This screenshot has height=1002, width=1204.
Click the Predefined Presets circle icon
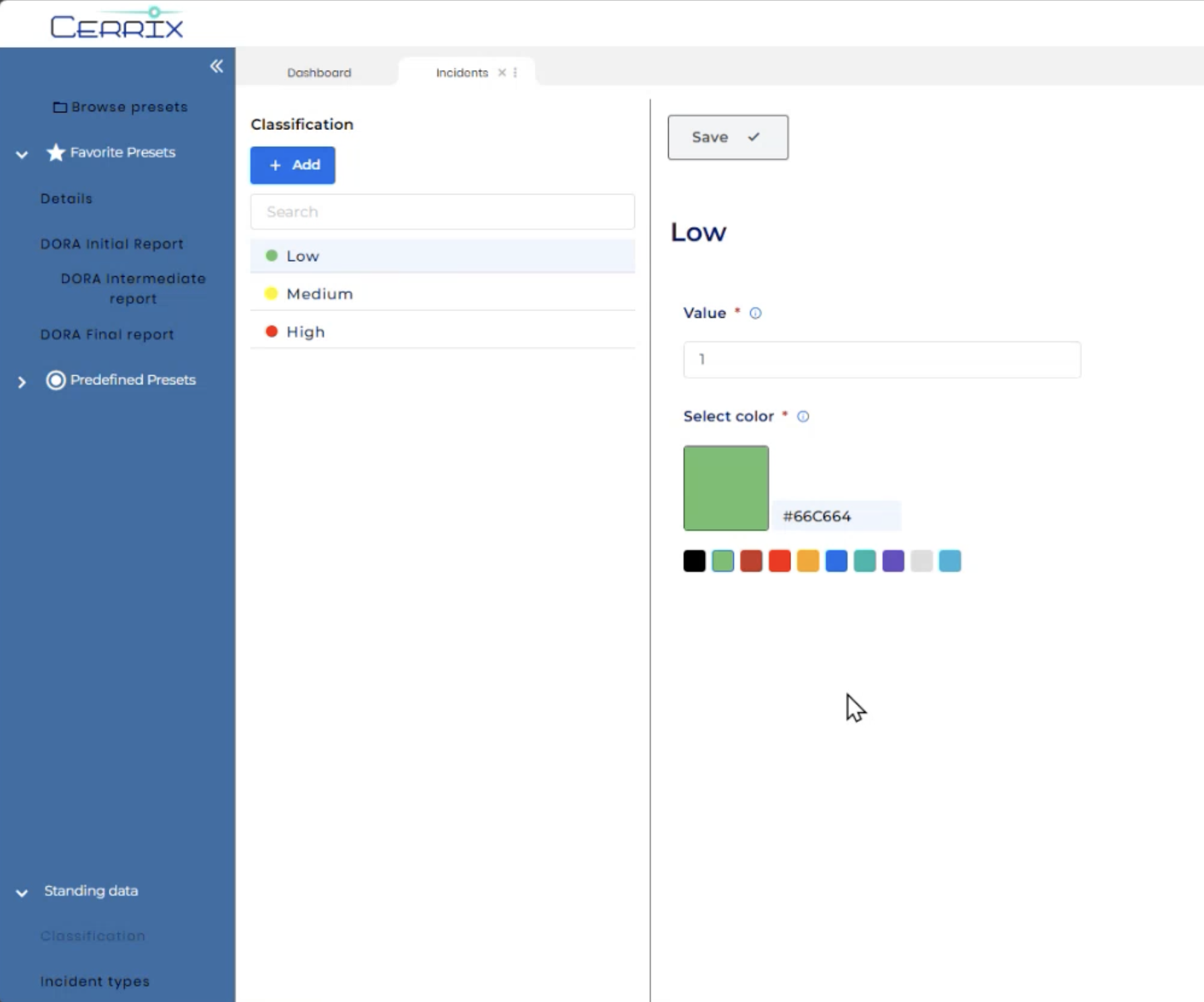[x=56, y=380]
